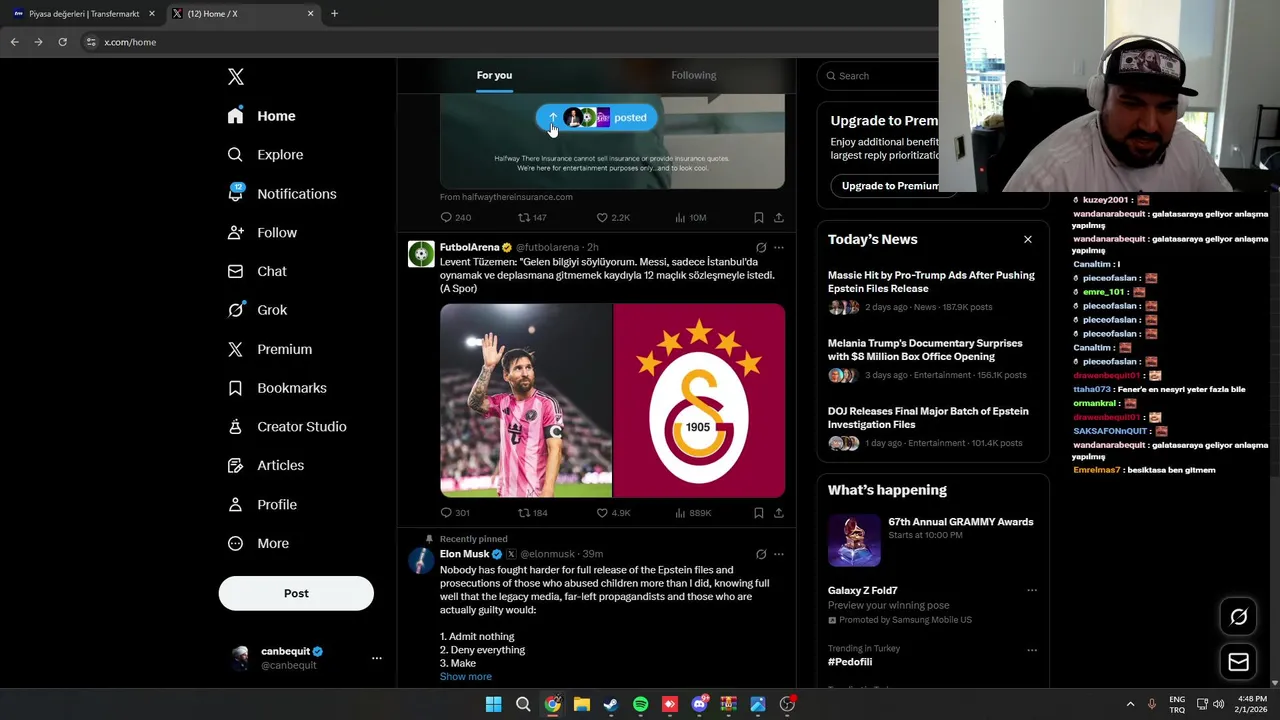Screen dimensions: 1280x720
Task: Open FutbolArena profile avatar
Action: (x=421, y=254)
